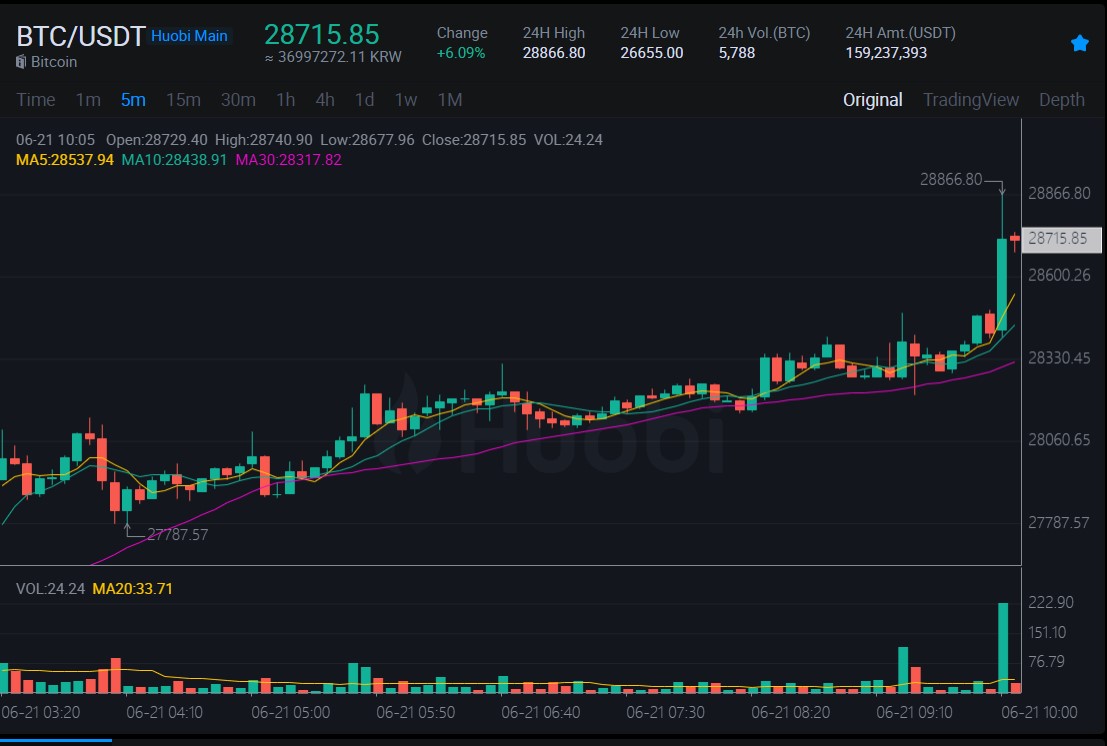Image resolution: width=1107 pixels, height=746 pixels.
Task: Click the current price 28715.85 header
Action: 321,34
